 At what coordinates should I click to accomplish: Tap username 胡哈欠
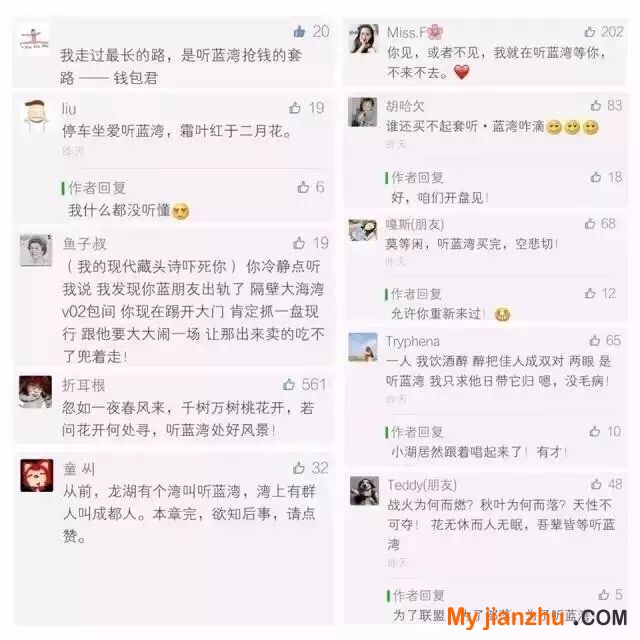(405, 107)
